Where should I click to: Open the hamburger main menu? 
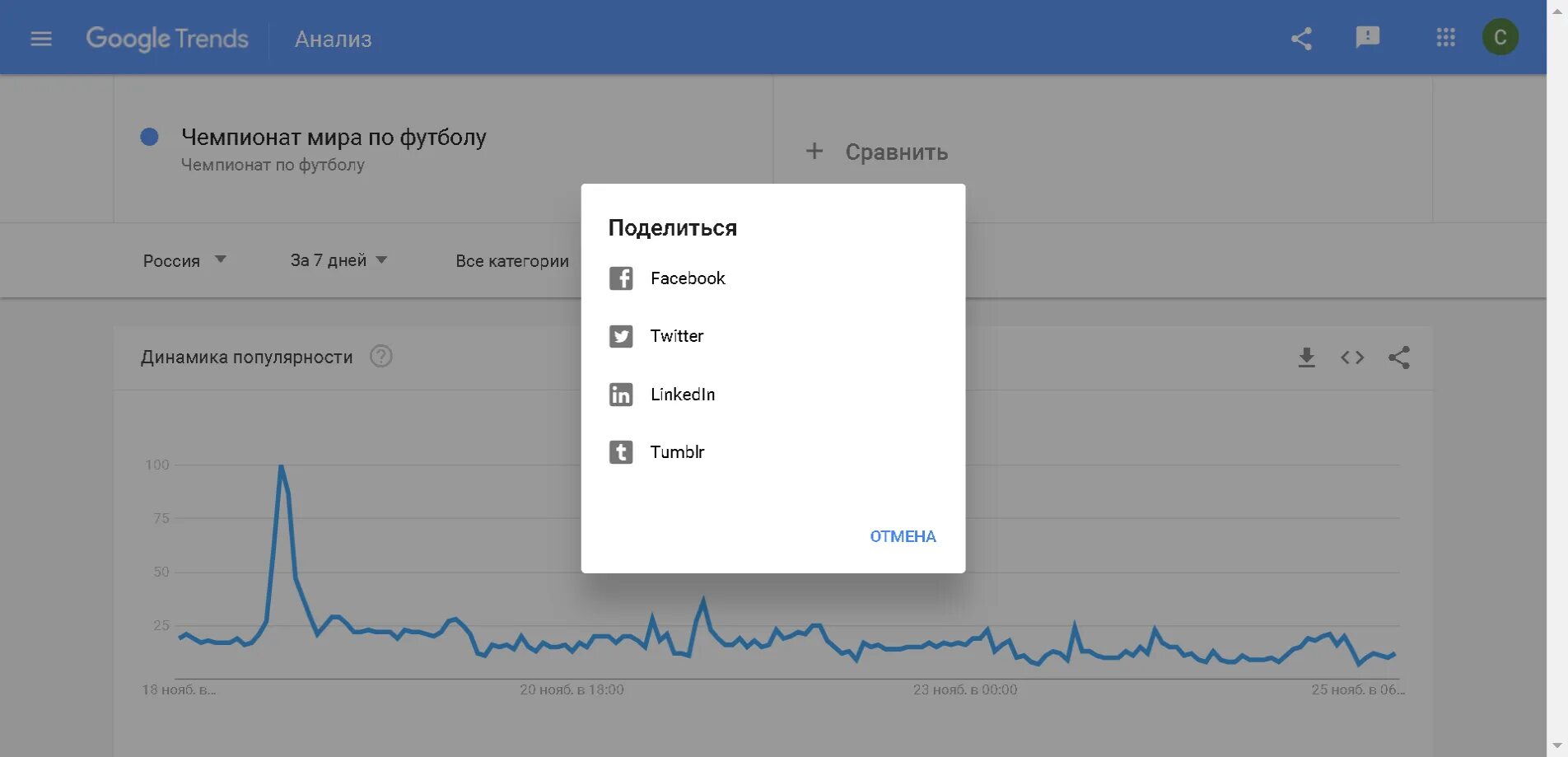coord(41,39)
